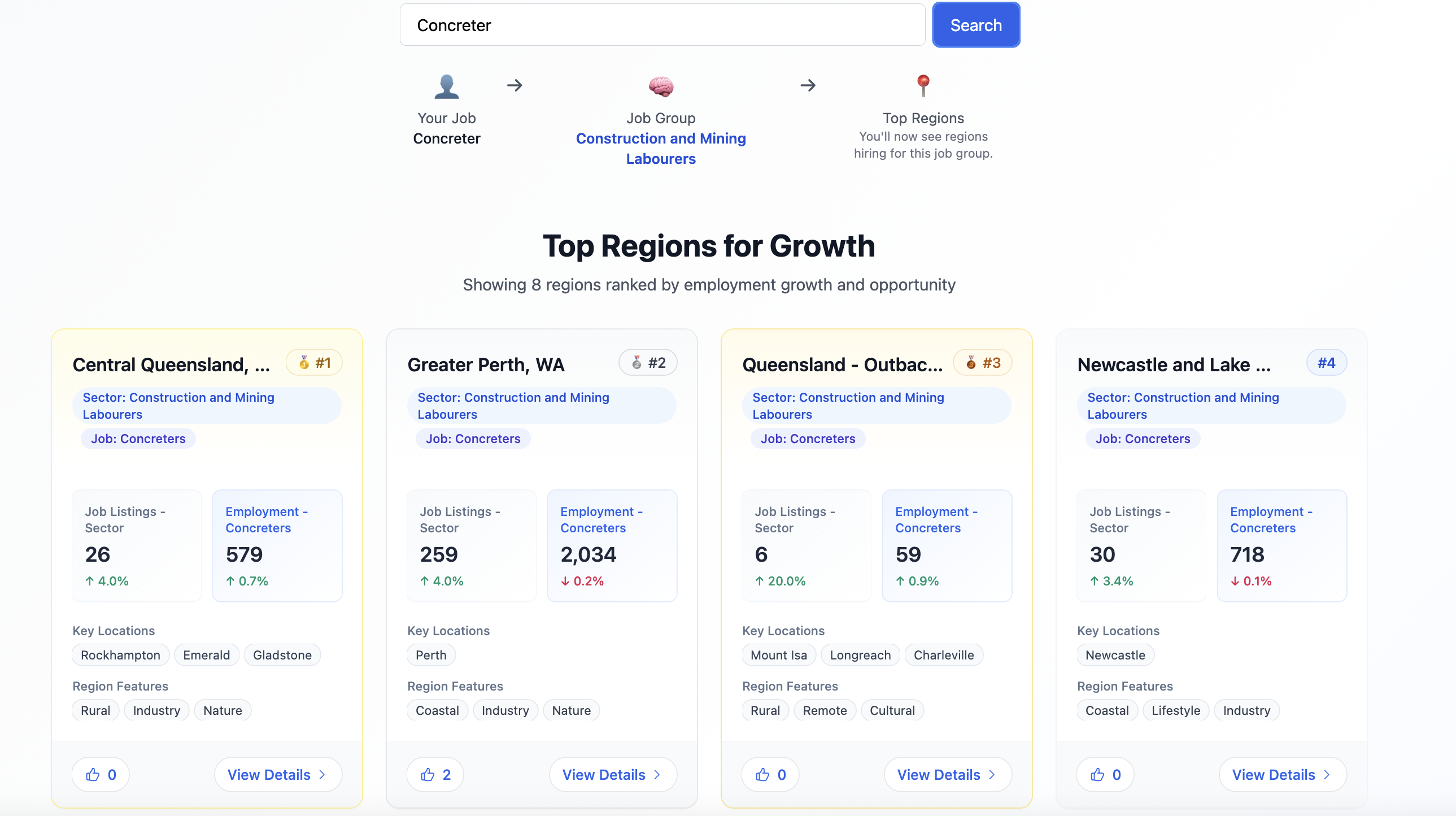
Task: Expand View Details on Queensland Outback card
Action: [947, 774]
